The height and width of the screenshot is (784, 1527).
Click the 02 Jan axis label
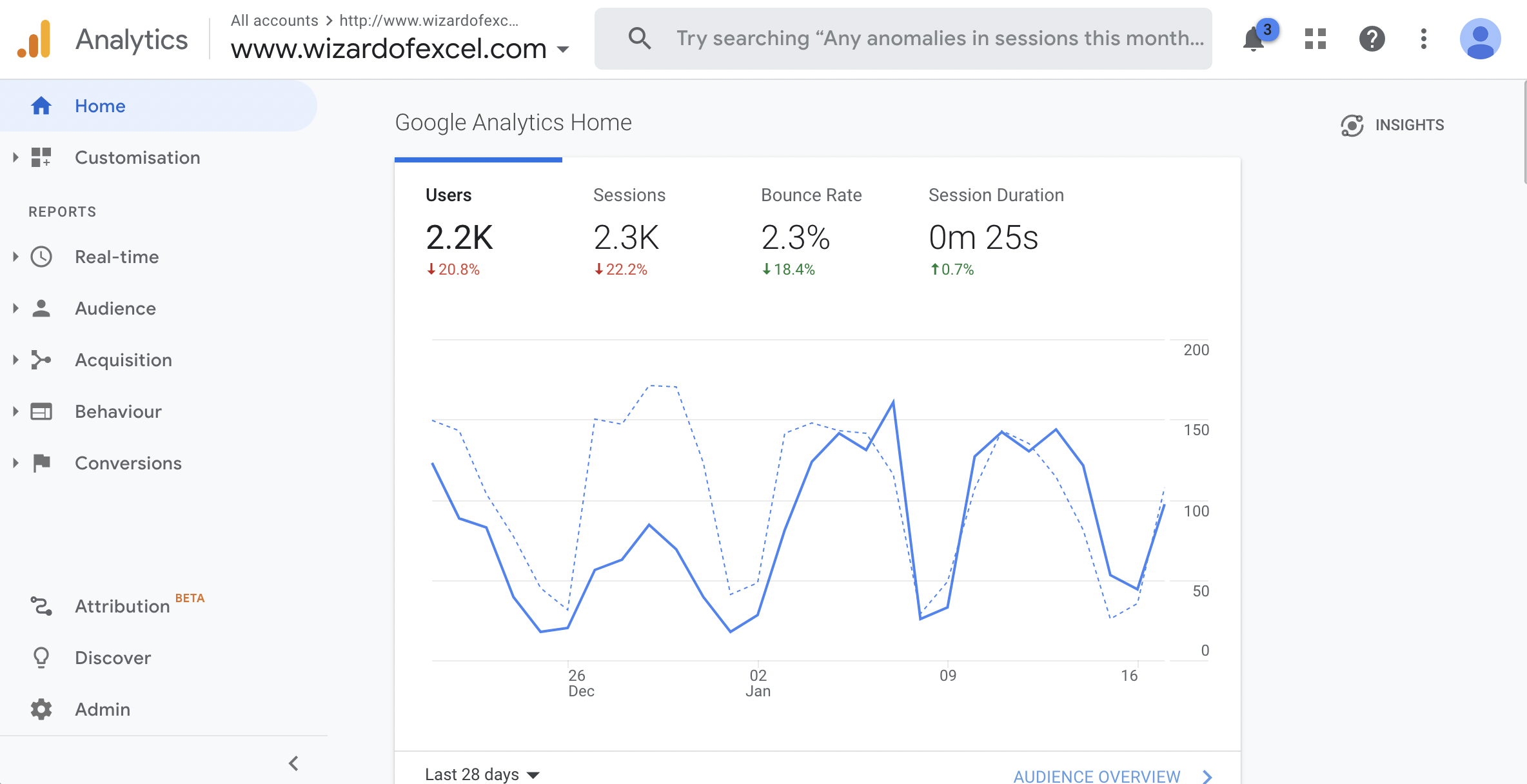[x=758, y=683]
